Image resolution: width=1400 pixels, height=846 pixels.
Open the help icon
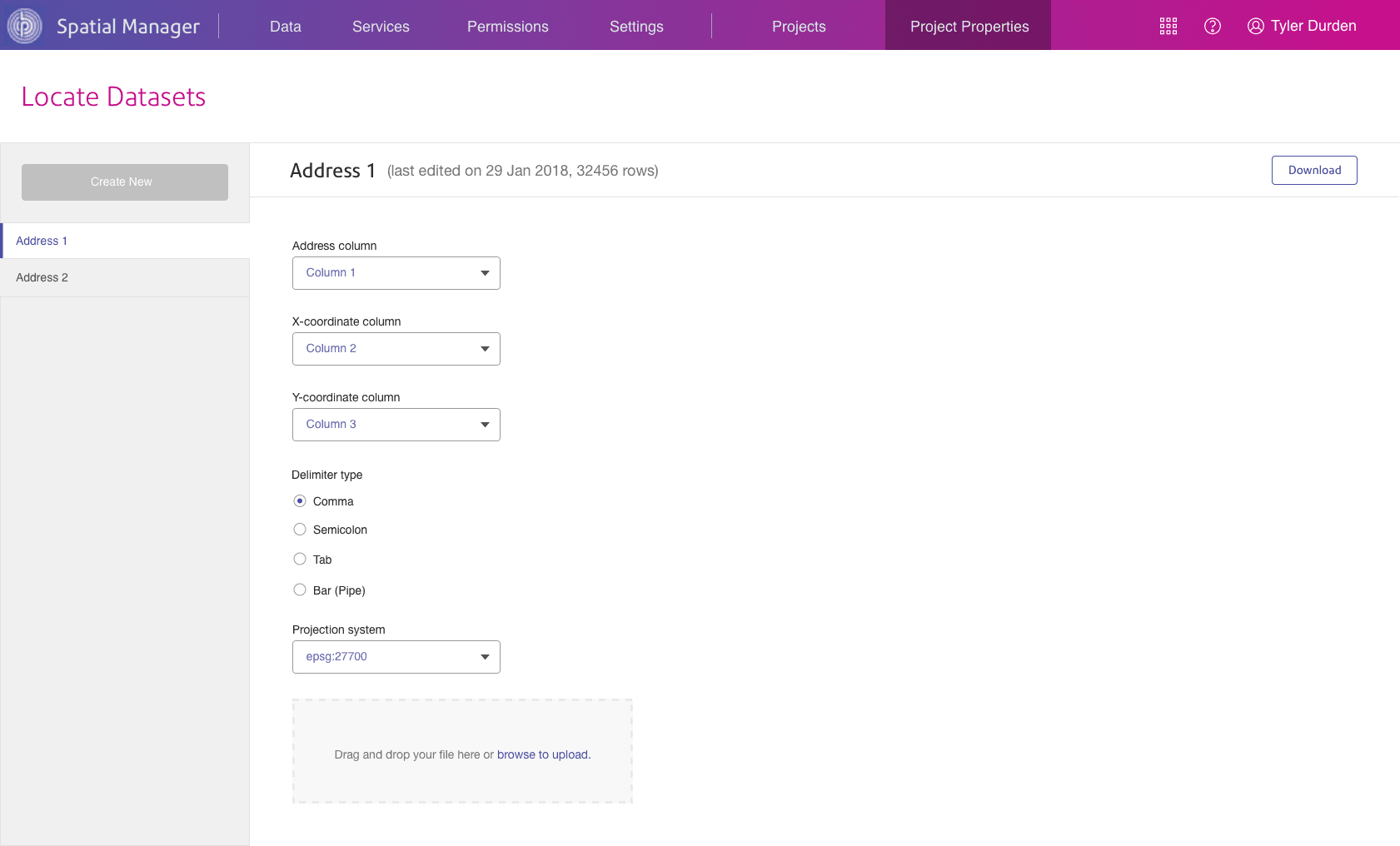click(x=1213, y=26)
